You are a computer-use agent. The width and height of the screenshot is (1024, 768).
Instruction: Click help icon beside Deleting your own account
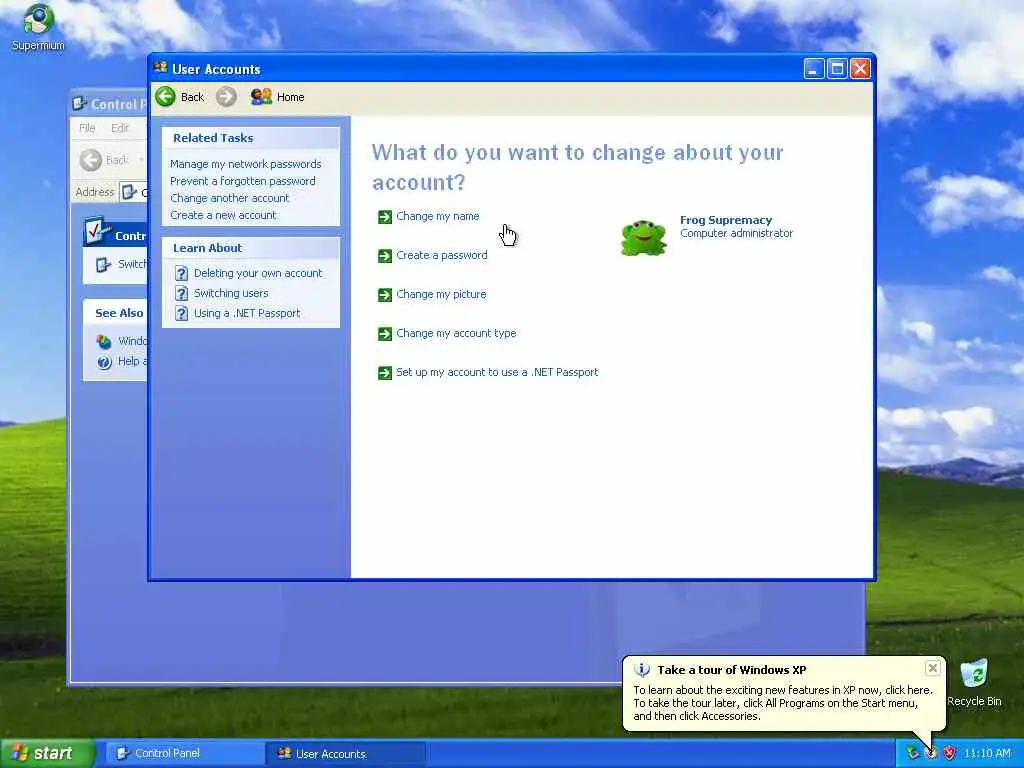tap(182, 273)
